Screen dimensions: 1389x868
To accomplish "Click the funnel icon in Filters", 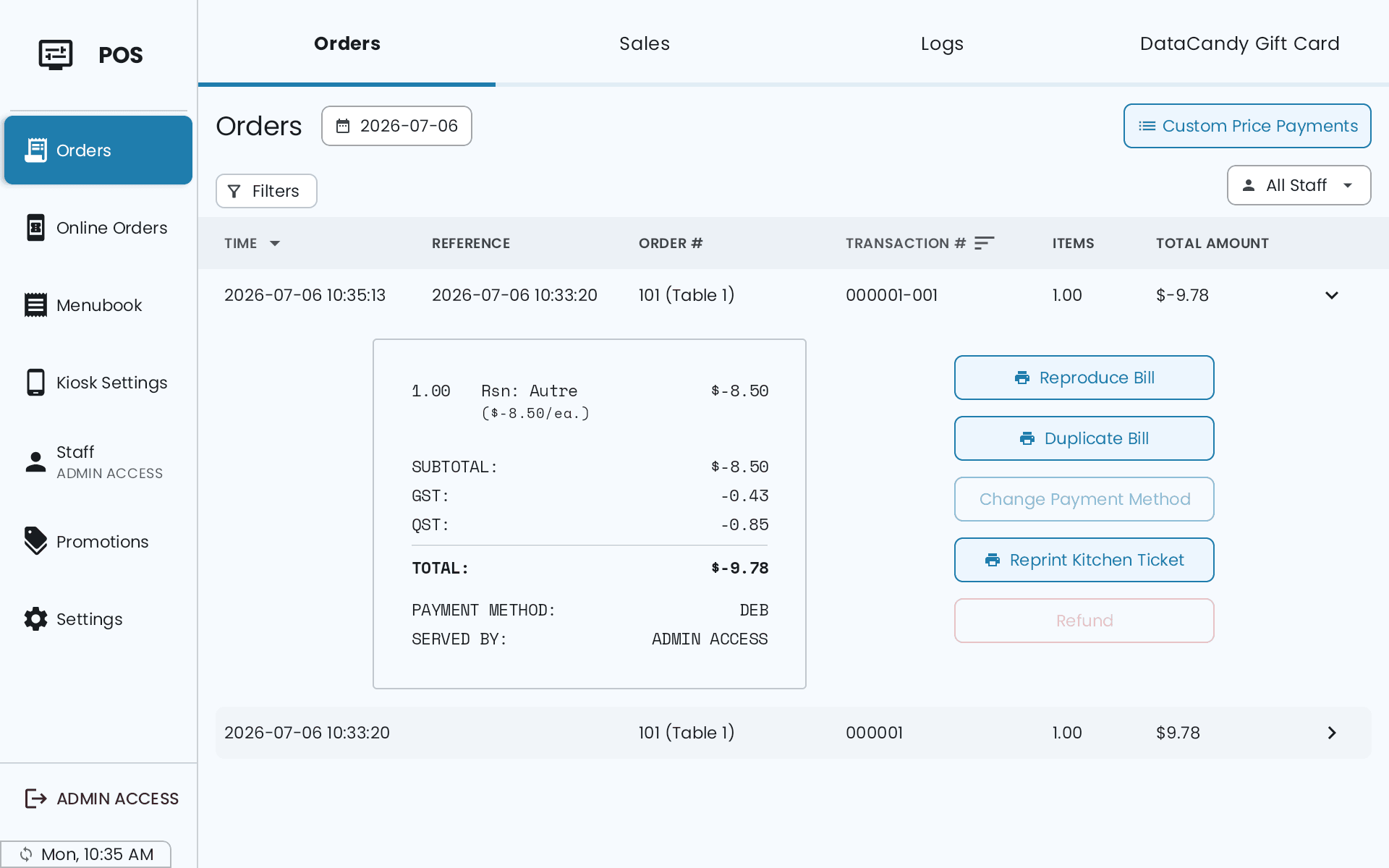I will coord(234,191).
